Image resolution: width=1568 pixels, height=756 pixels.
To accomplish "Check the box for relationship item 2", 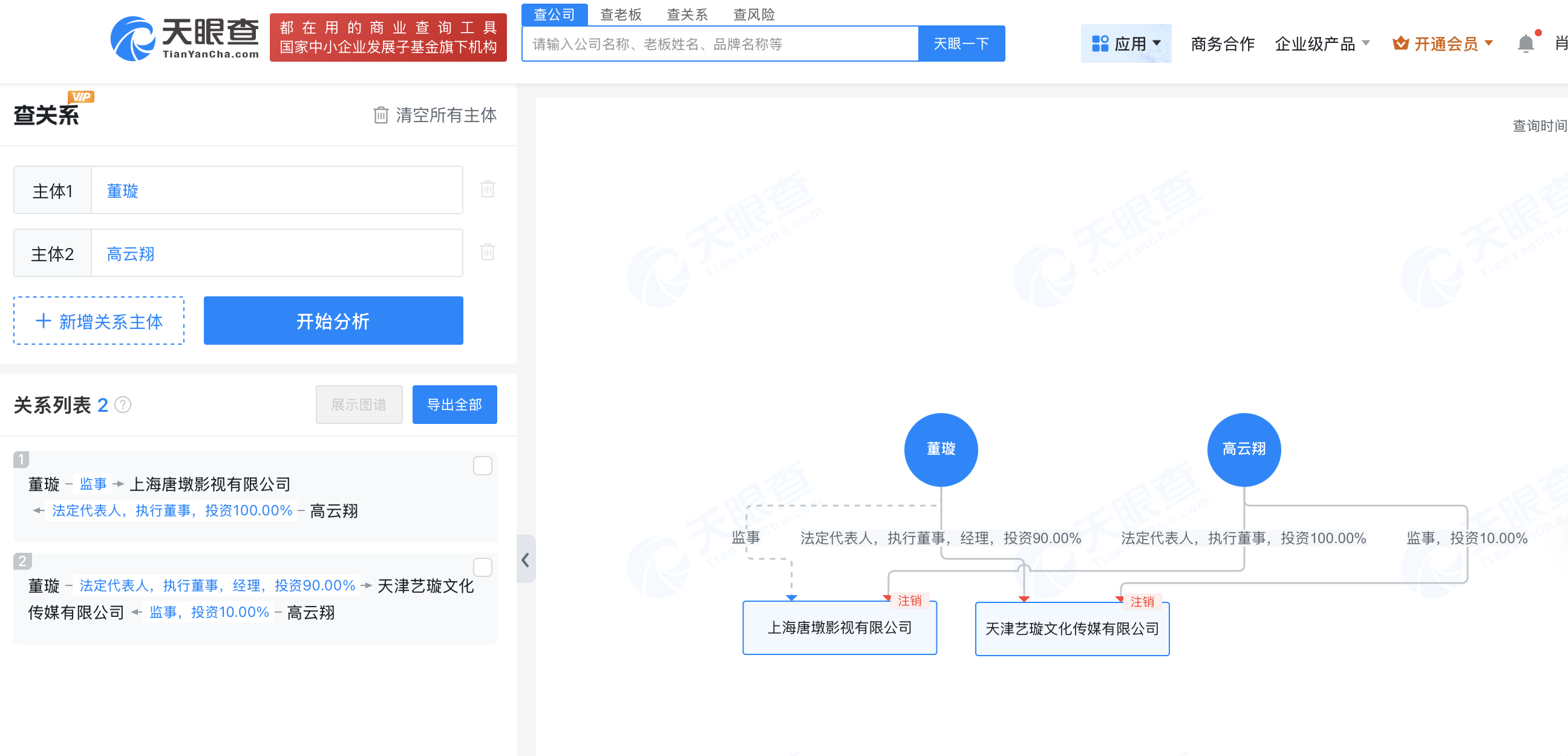I will click(482, 567).
